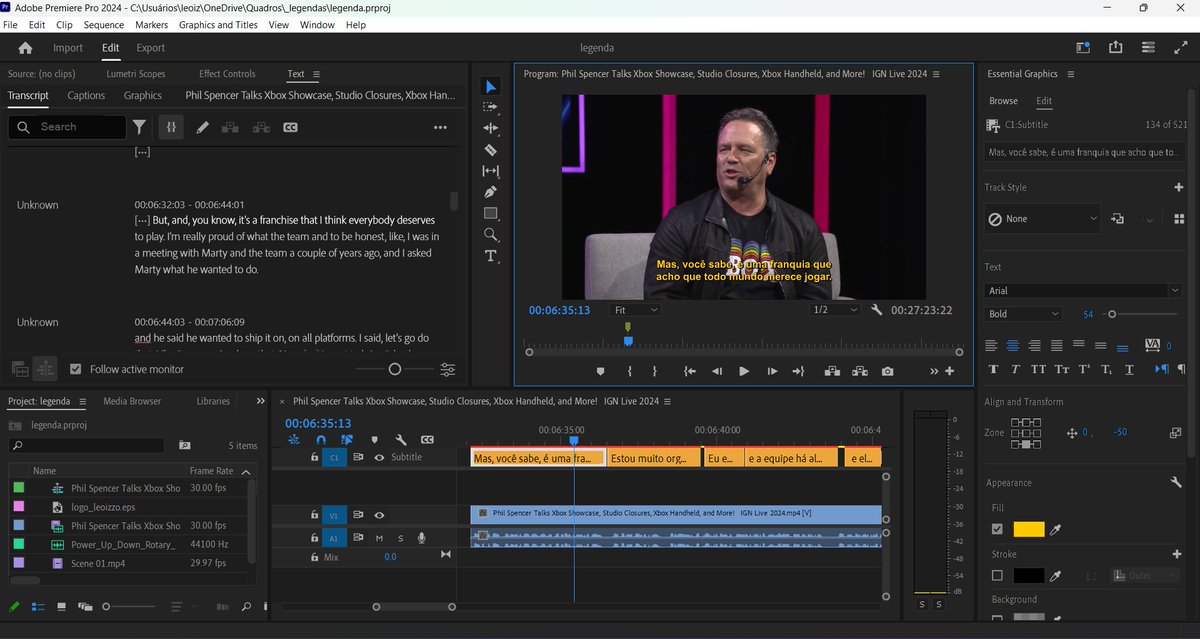Select the Razor tool
Viewport: 1200px width, 639px height.
pos(491,149)
